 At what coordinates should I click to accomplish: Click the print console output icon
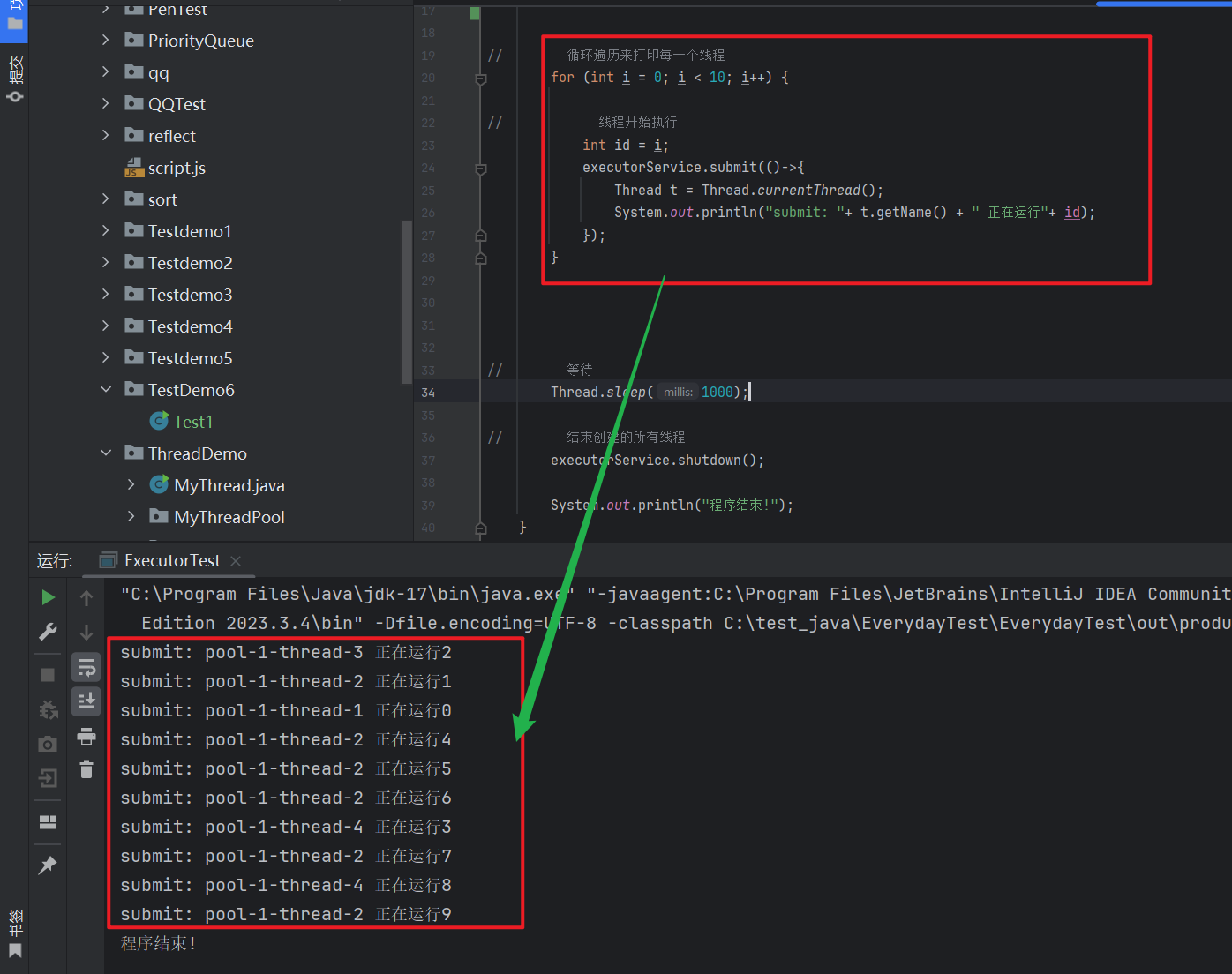86,736
